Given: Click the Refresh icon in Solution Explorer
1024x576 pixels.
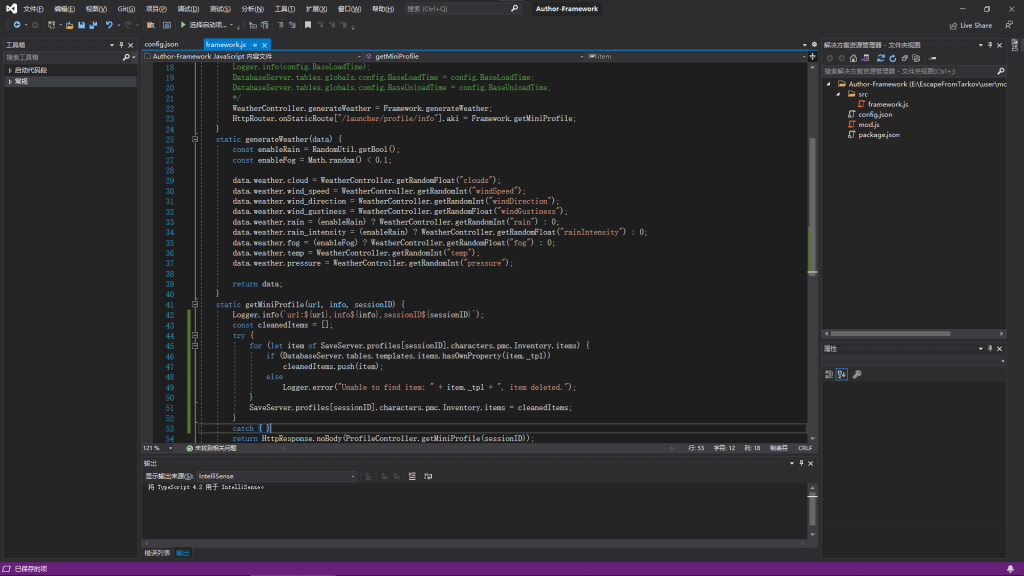Looking at the screenshot, I should 893,58.
